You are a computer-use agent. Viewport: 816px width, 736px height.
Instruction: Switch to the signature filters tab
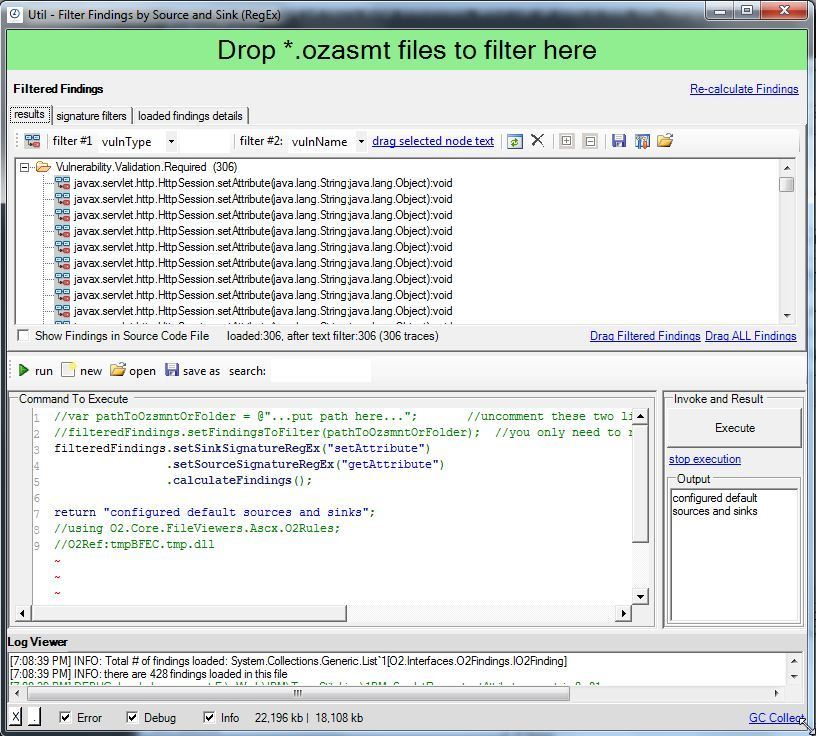(x=91, y=116)
